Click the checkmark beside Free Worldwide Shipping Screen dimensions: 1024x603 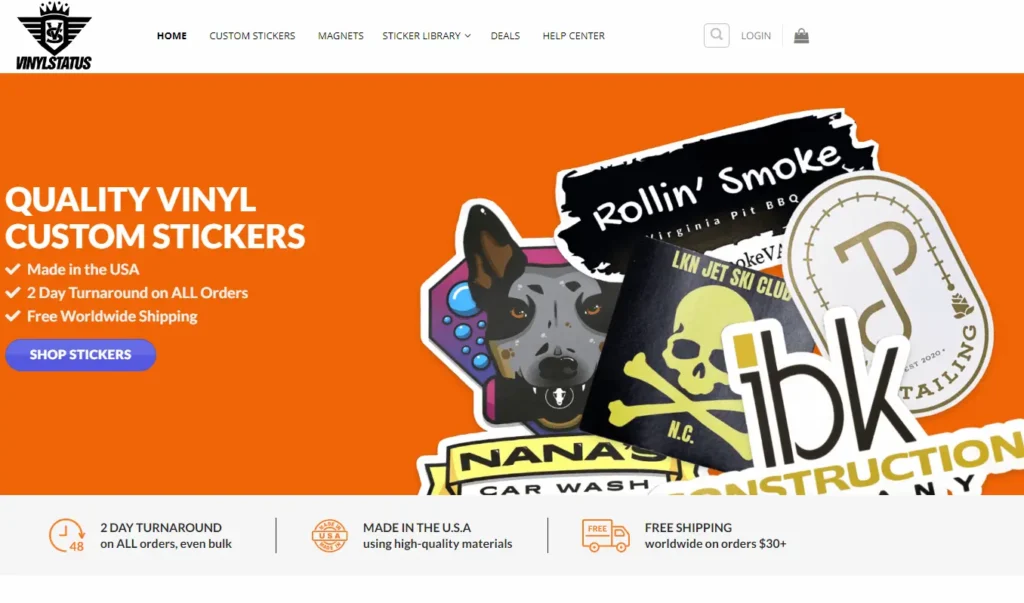(x=13, y=316)
